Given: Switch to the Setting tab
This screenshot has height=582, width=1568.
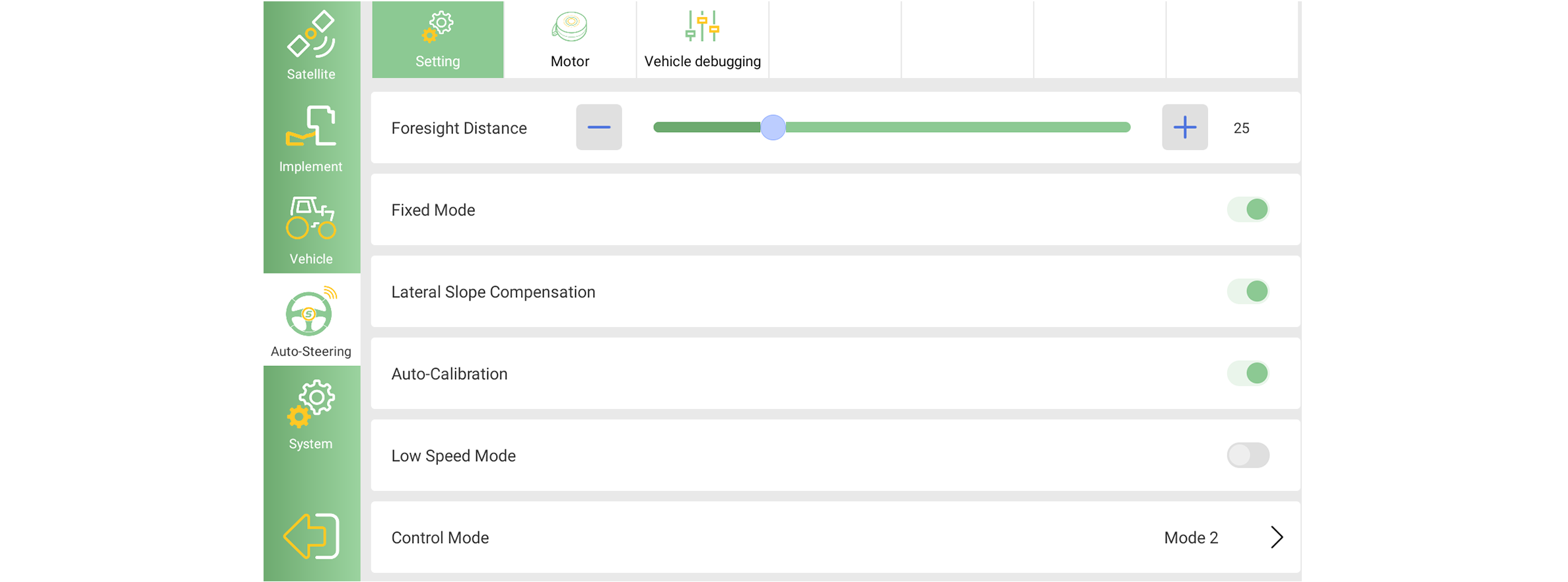Looking at the screenshot, I should click(437, 40).
